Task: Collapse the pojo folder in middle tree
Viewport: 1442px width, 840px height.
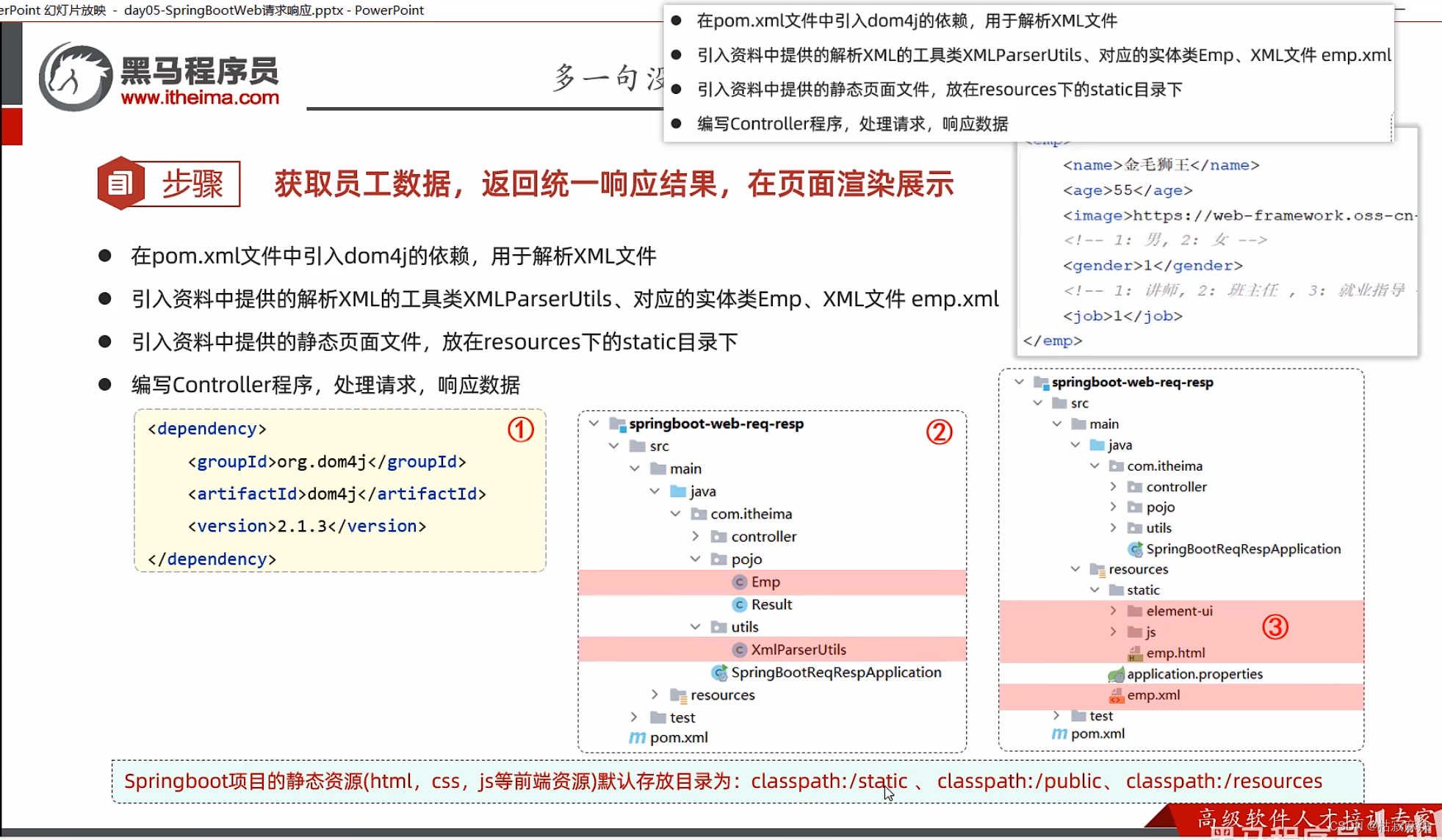Action: coord(696,560)
